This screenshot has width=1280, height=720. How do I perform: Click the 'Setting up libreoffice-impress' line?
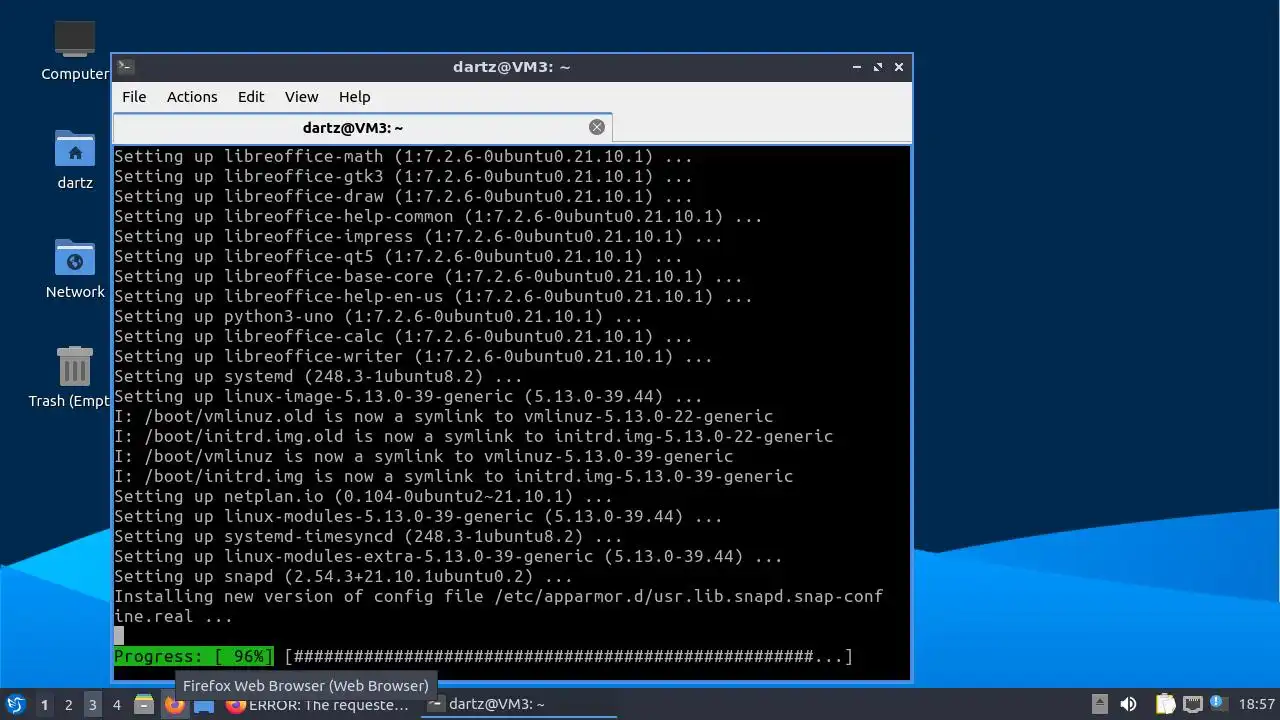(x=418, y=236)
